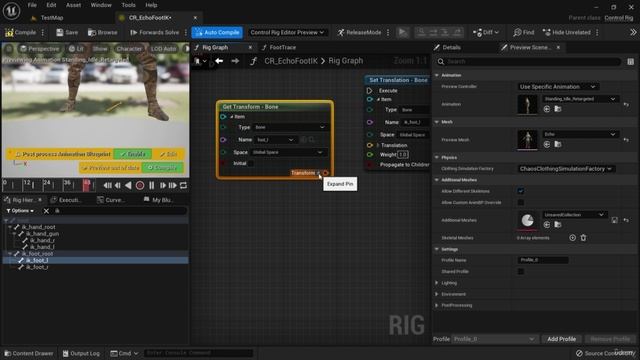This screenshot has width=640, height=360.
Task: Close the Rig Graph tab
Action: click(250, 47)
